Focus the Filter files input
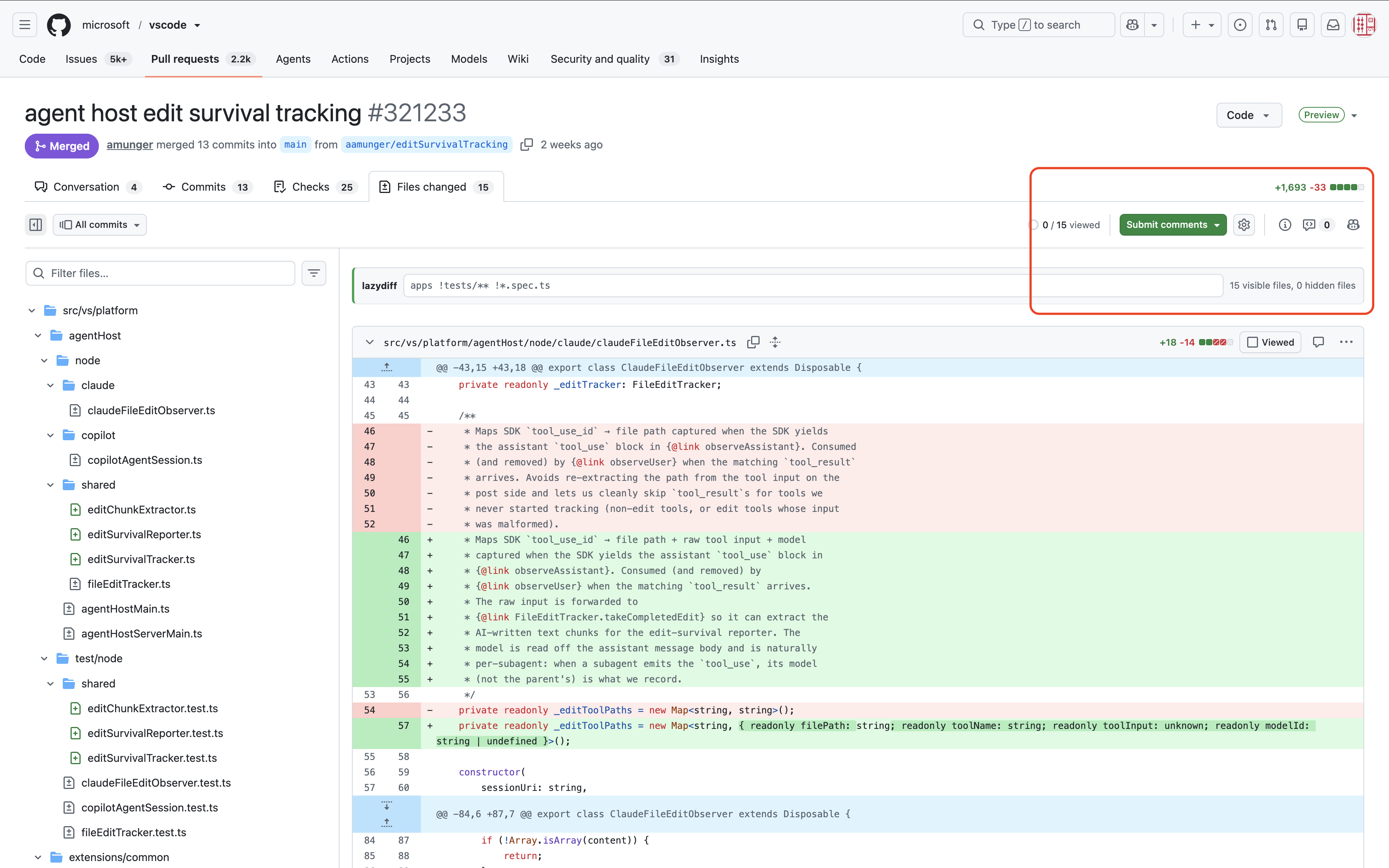The image size is (1389, 868). pyautogui.click(x=160, y=273)
